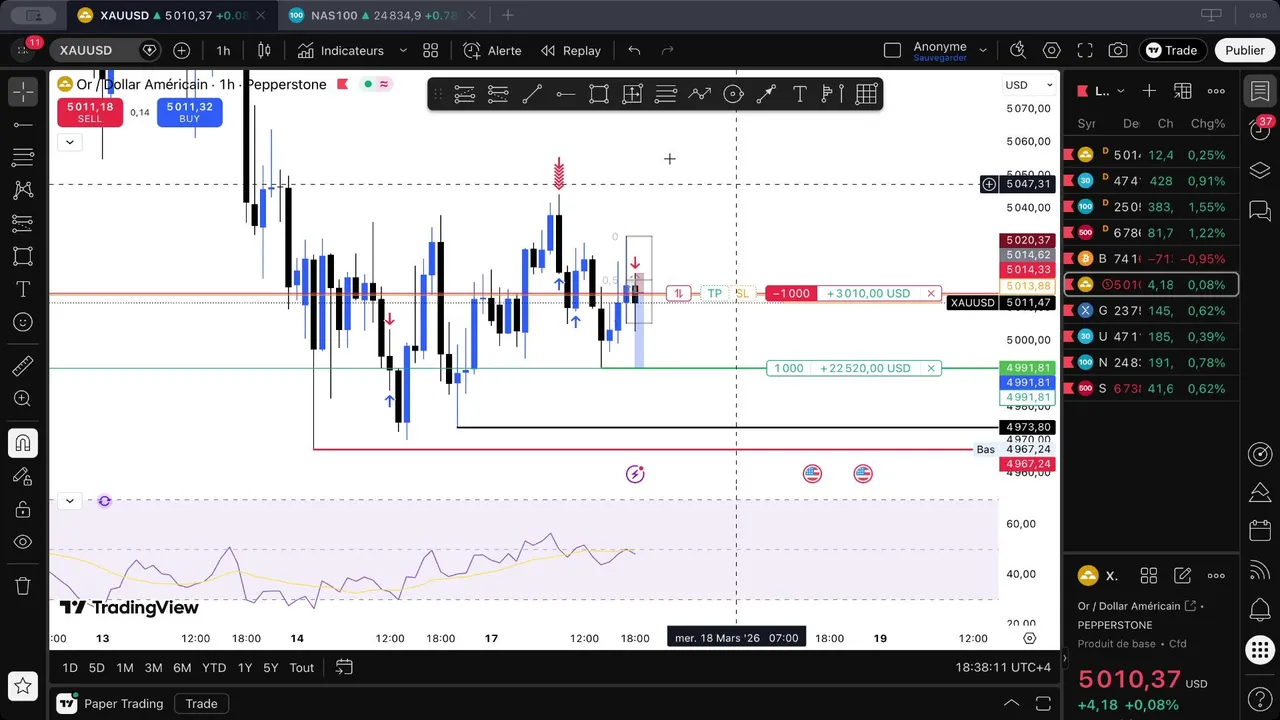
Task: Select the trend line tool in floating toolbar
Action: click(x=532, y=94)
